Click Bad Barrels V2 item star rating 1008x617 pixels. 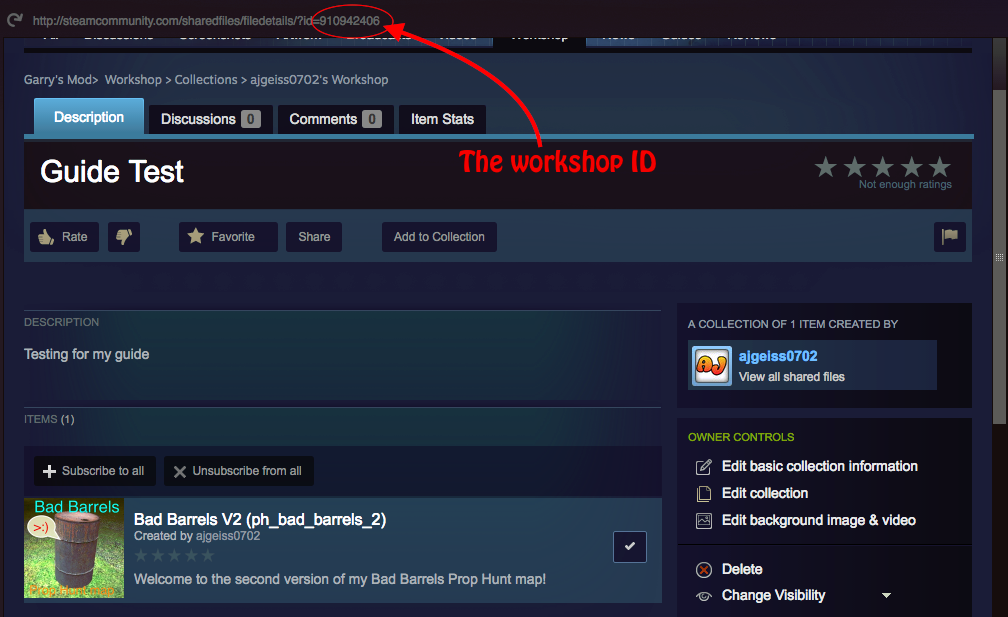(x=174, y=555)
